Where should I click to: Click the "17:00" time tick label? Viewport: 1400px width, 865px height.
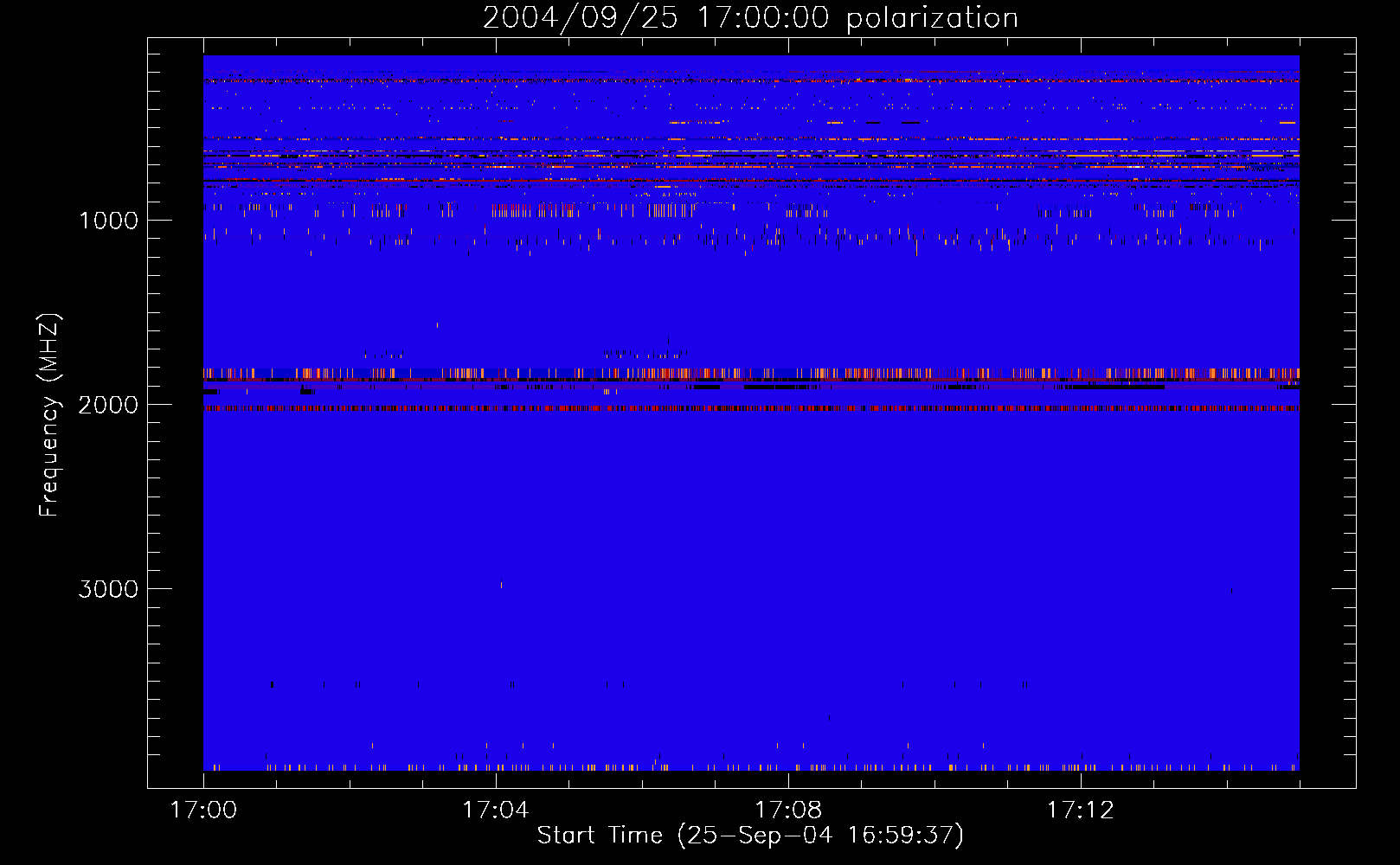203,810
